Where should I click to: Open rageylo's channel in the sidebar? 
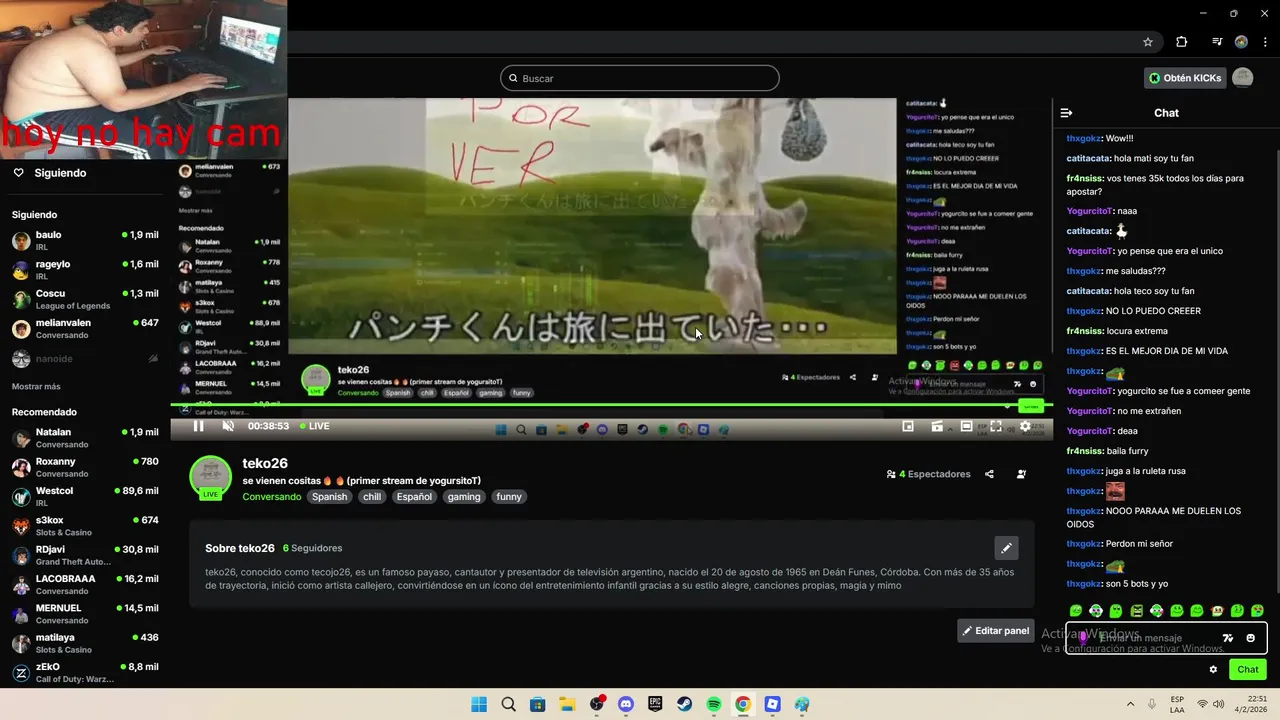(85, 270)
